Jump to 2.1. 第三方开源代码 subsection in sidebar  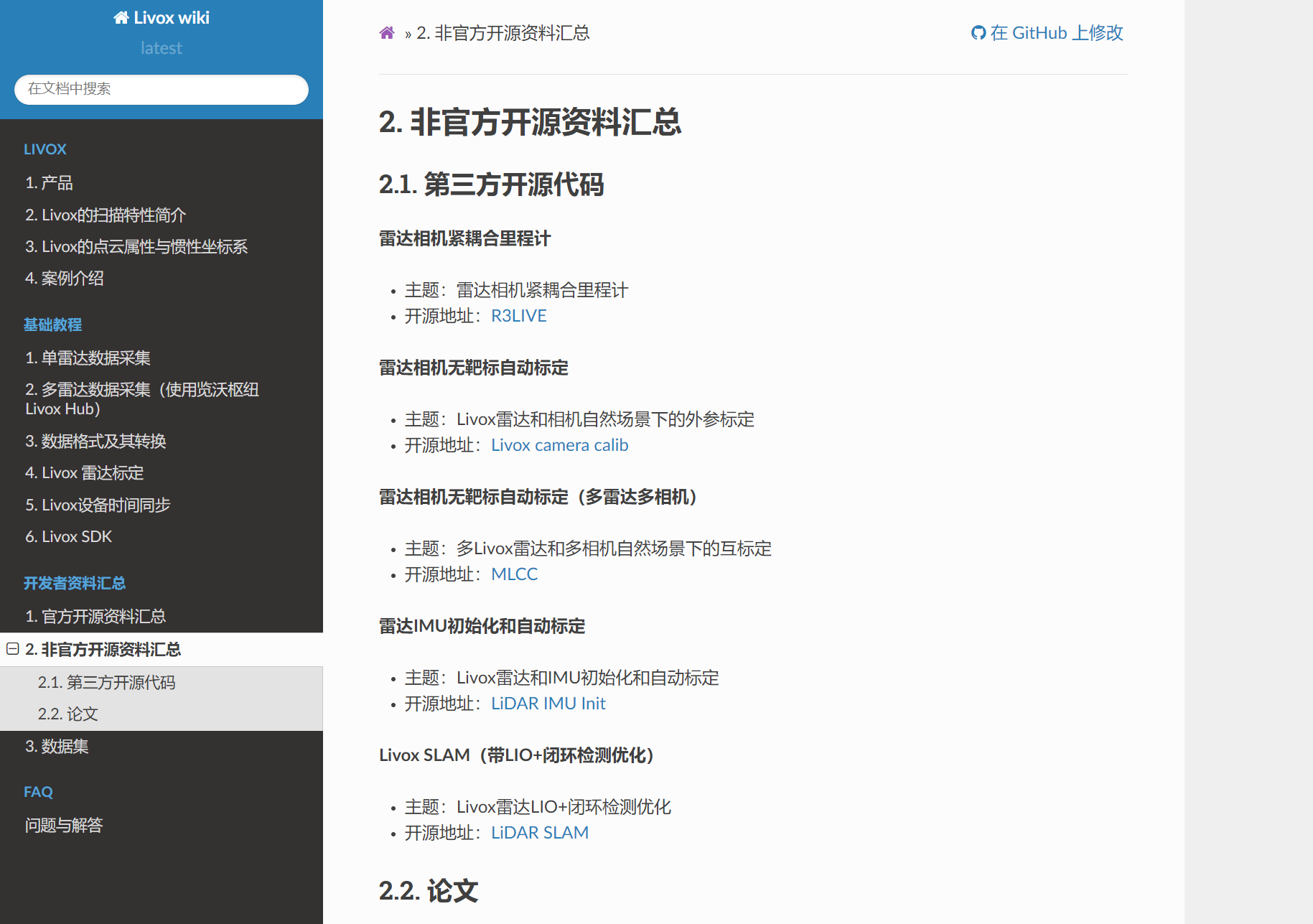click(x=162, y=682)
